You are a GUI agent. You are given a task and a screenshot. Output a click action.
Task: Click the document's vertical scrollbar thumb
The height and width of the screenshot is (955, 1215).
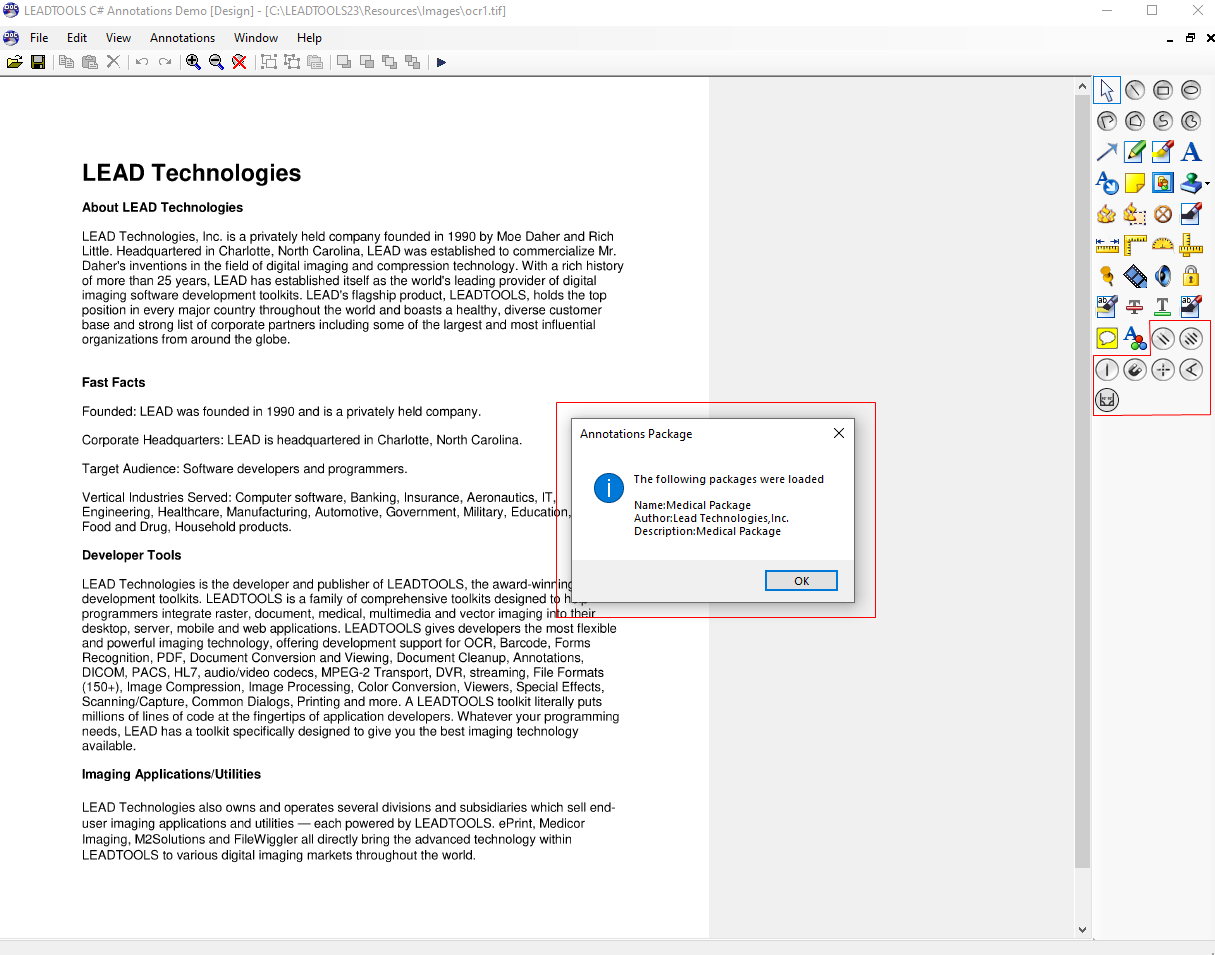coord(1082,482)
